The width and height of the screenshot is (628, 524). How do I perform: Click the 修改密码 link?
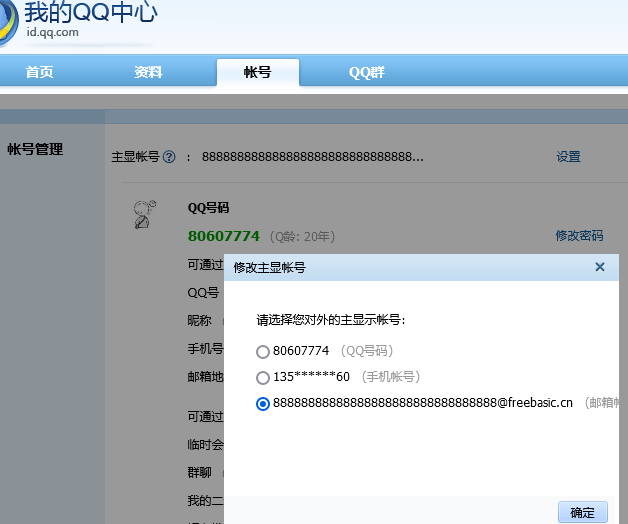pos(579,236)
